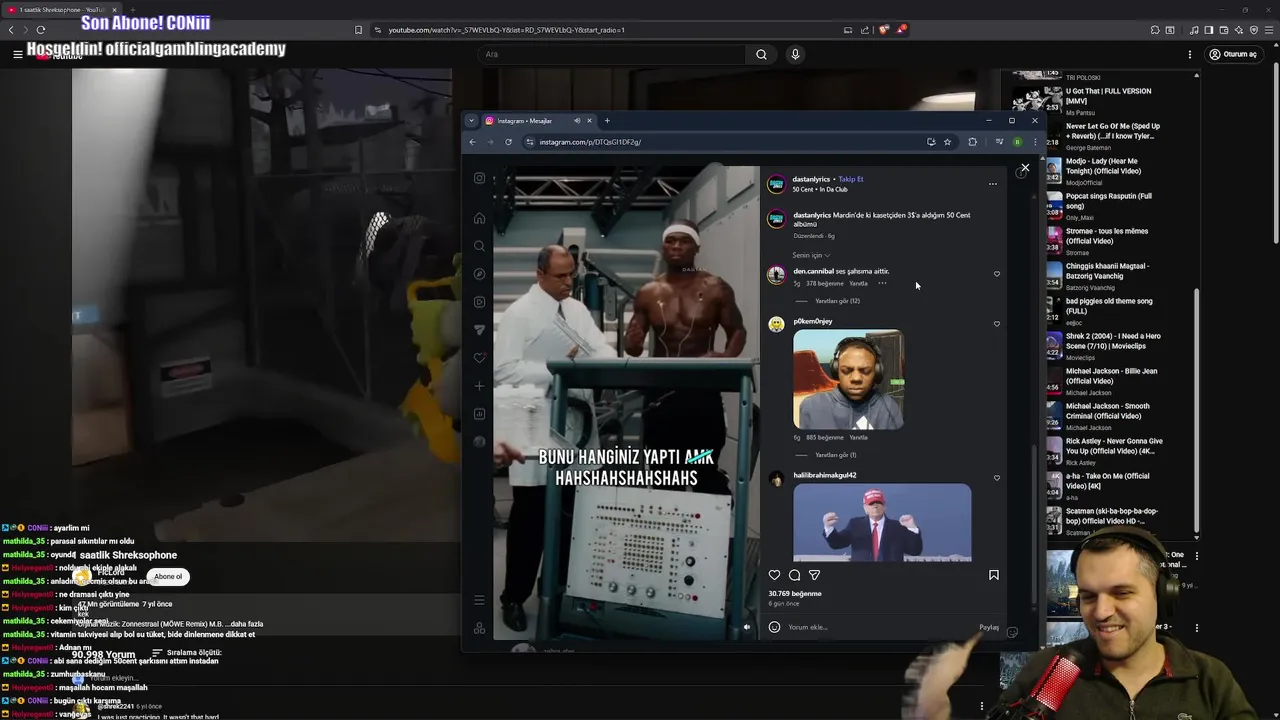
Task: Open Instagram Home in the sidebar
Action: click(x=480, y=218)
